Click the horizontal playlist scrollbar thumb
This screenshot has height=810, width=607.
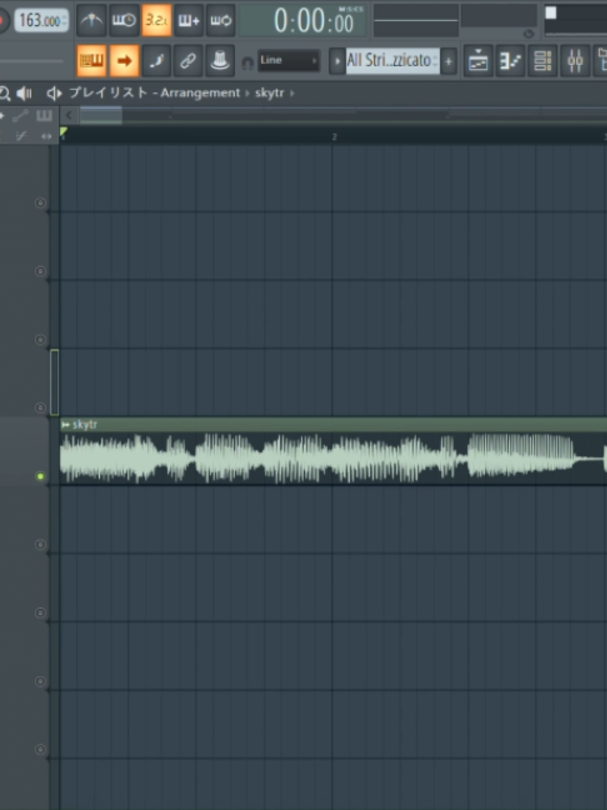click(x=101, y=116)
